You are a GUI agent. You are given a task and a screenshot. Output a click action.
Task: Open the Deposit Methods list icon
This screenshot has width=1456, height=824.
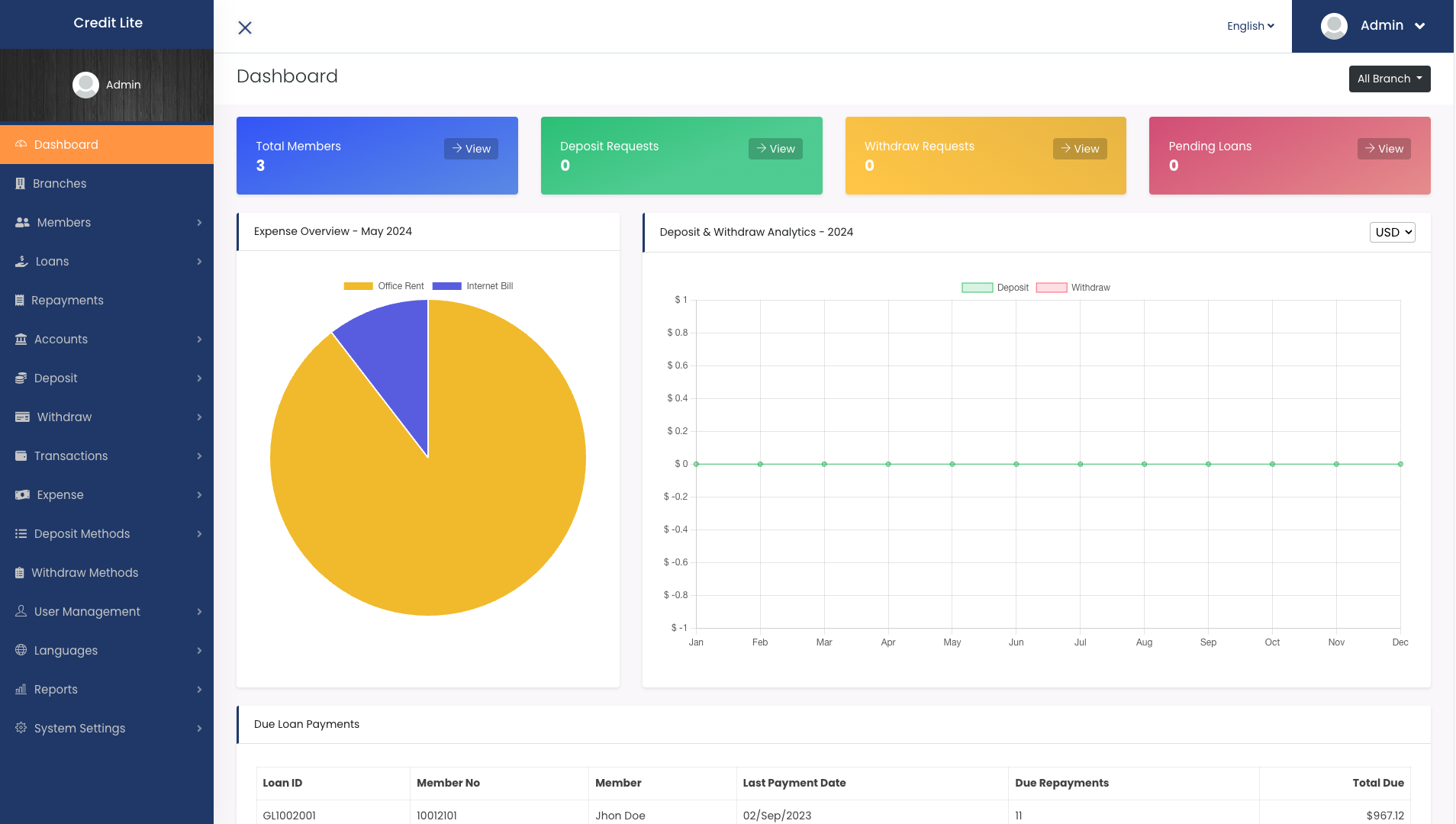point(21,533)
